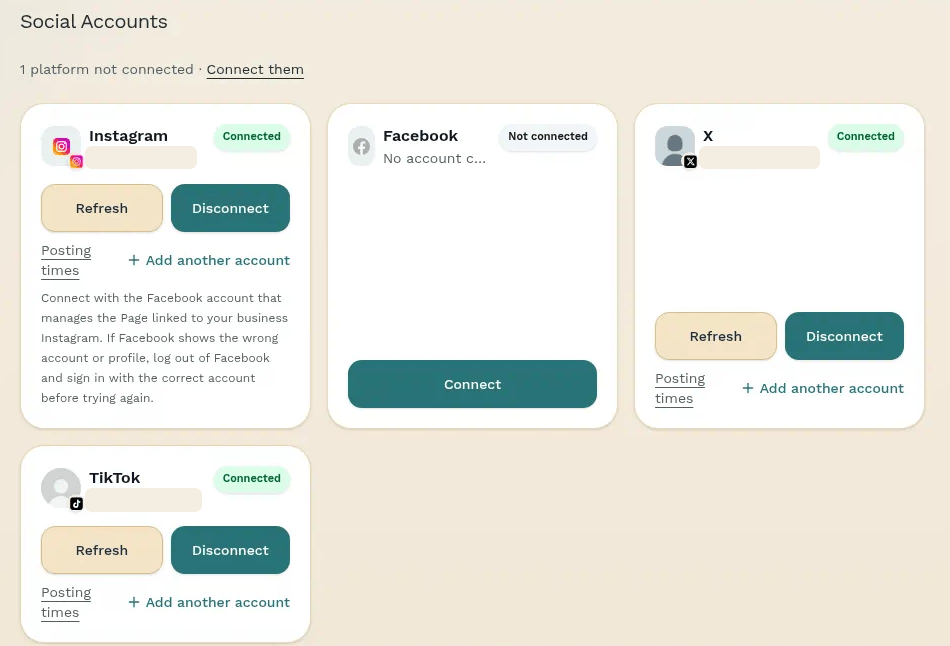950x646 pixels.
Task: Click the Facebook logo icon
Action: [x=362, y=146]
